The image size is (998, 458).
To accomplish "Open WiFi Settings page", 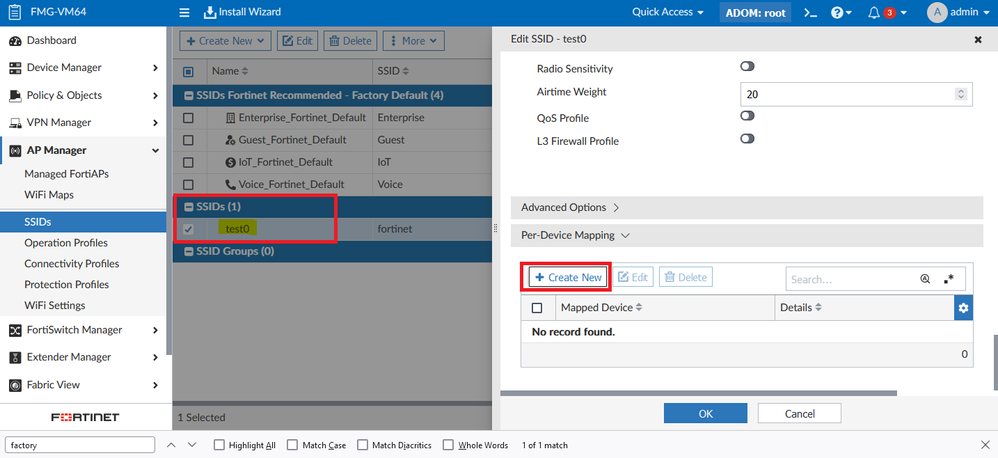I will point(55,305).
